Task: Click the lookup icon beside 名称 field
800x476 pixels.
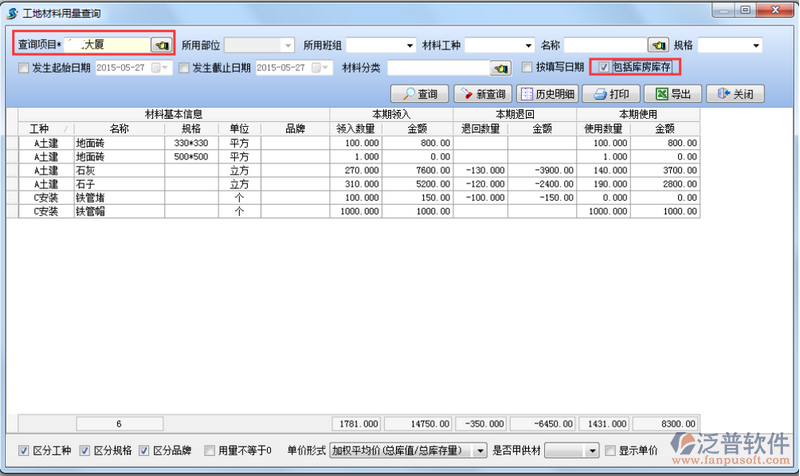Action: 657,45
